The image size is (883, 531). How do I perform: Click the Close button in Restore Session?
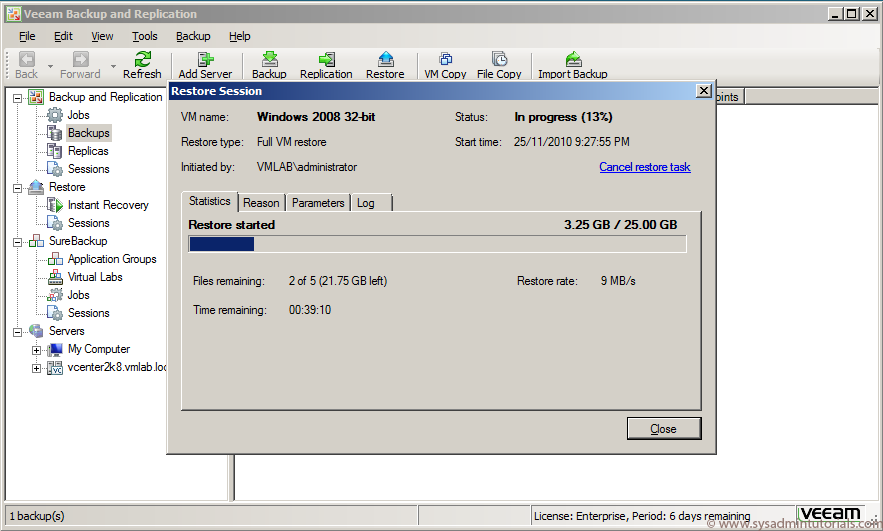[x=664, y=429]
